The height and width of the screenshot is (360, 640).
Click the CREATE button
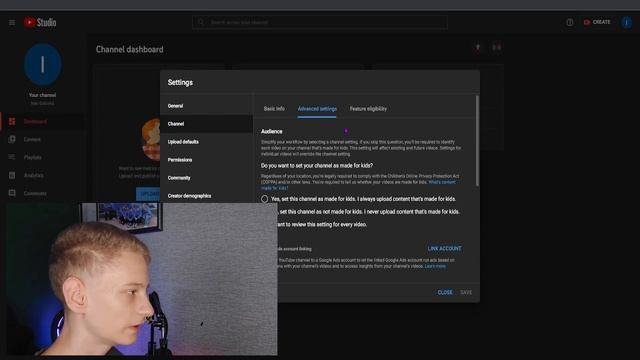pos(597,22)
